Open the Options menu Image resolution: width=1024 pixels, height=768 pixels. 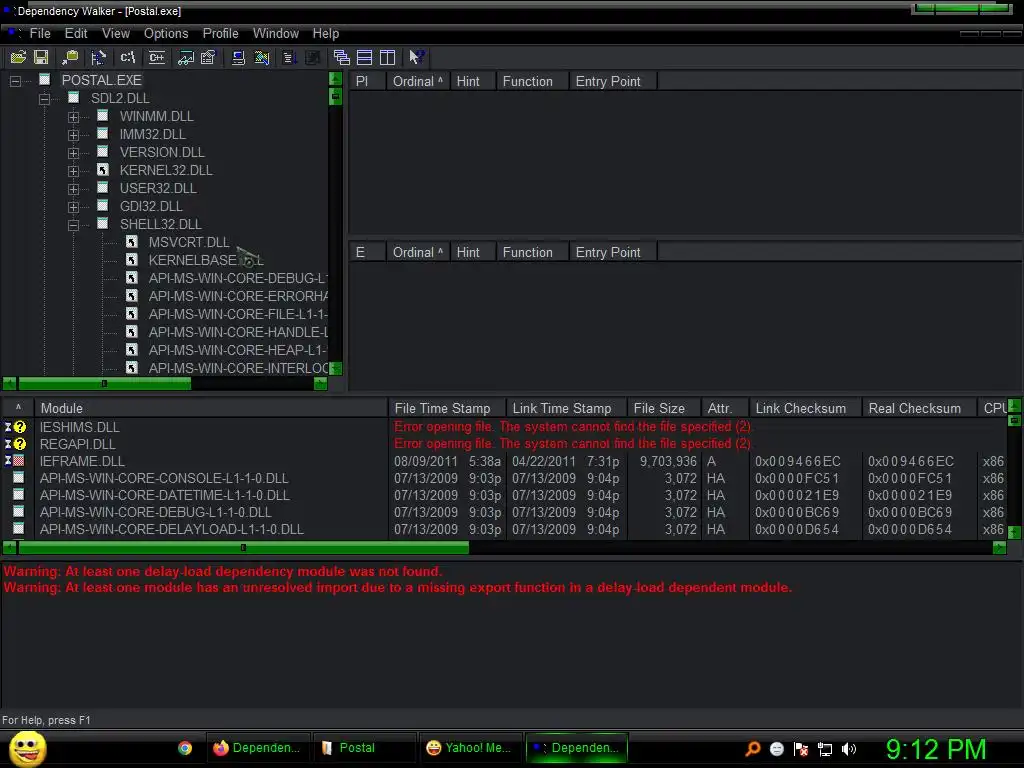click(x=166, y=33)
